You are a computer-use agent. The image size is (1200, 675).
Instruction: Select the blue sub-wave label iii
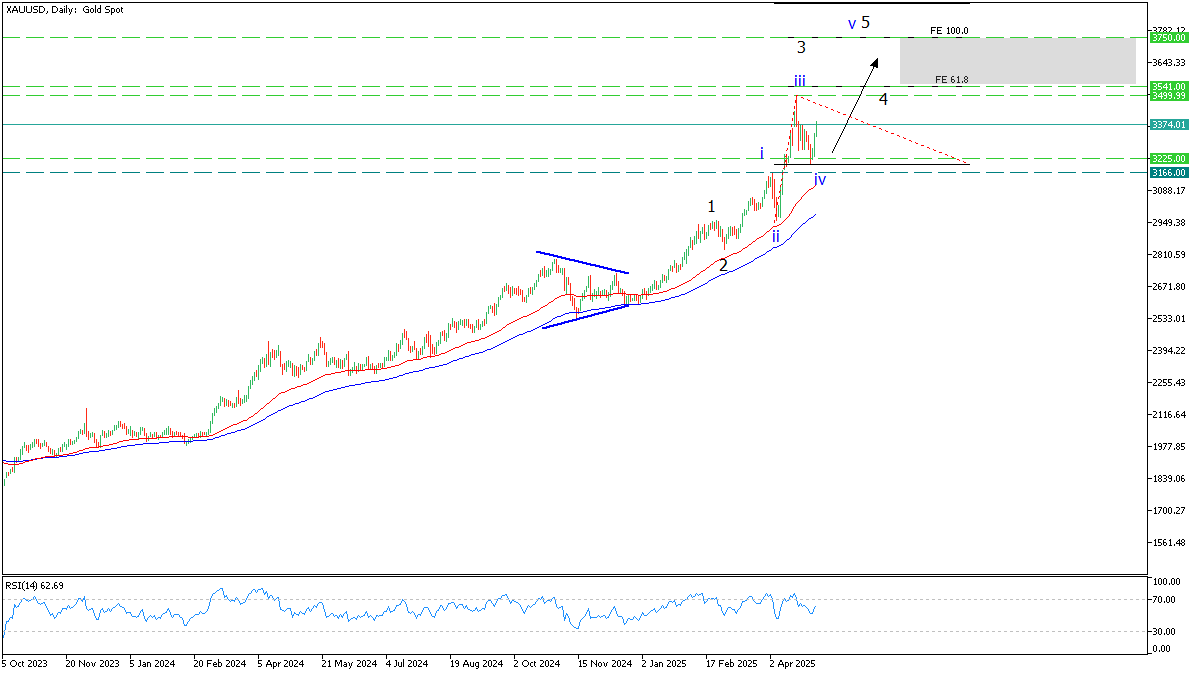point(800,80)
